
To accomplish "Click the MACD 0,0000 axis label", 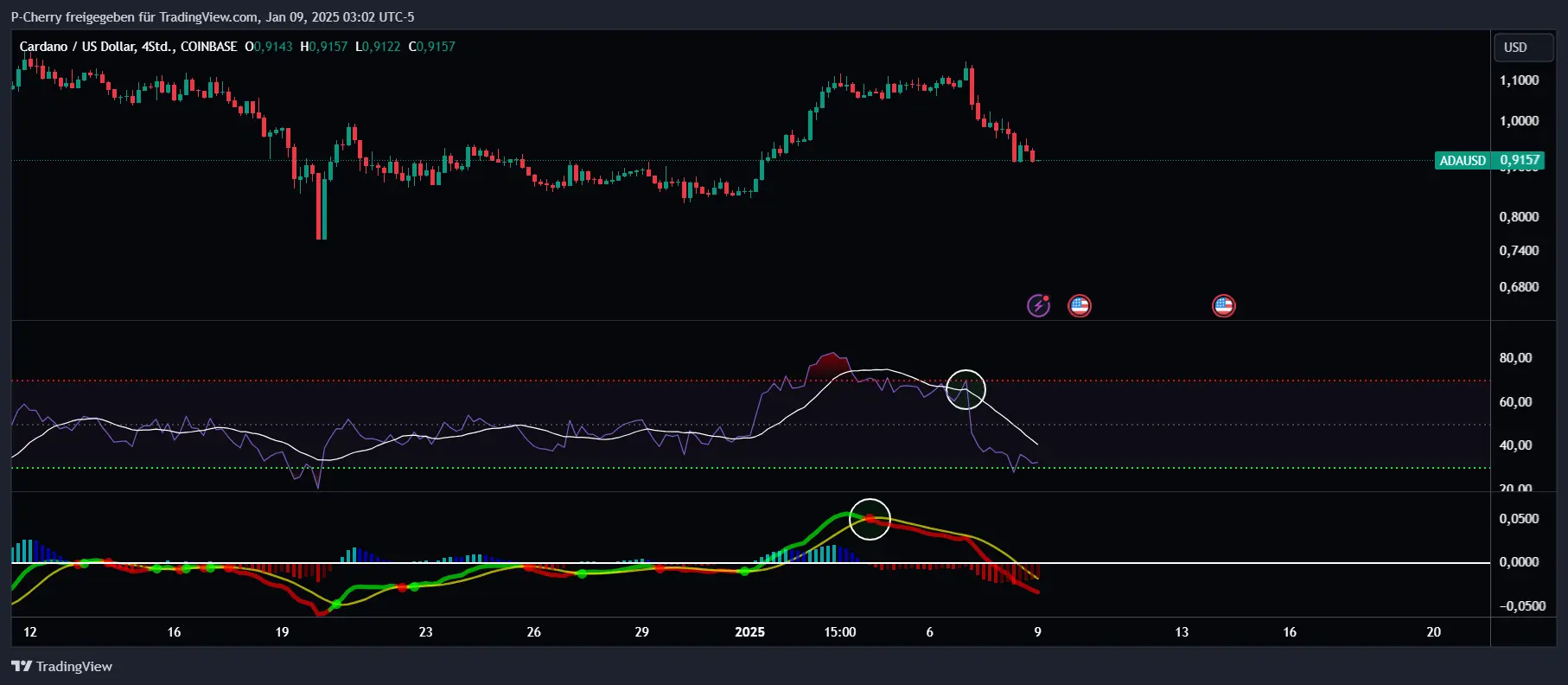I will point(1519,562).
